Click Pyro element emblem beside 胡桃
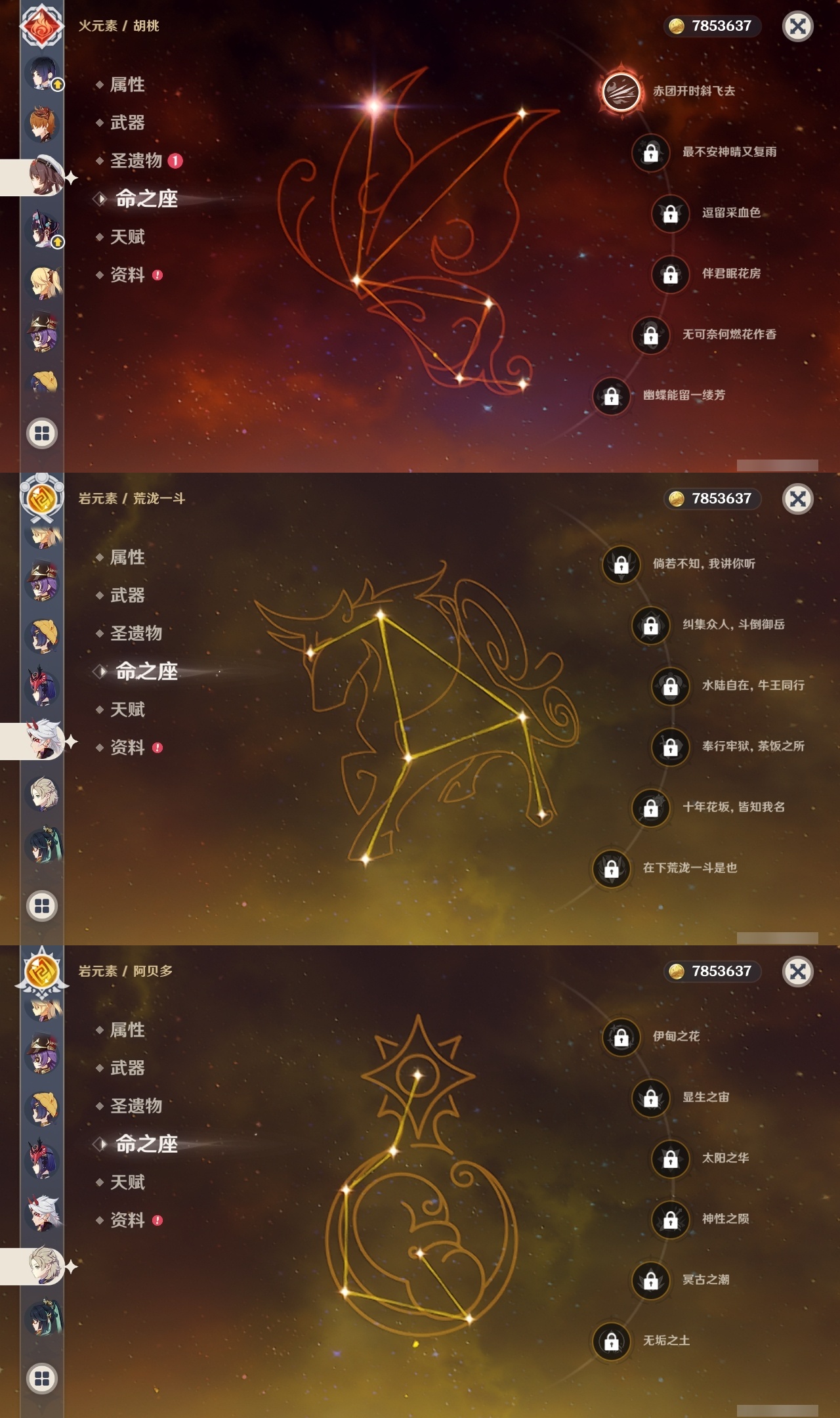 [x=42, y=26]
